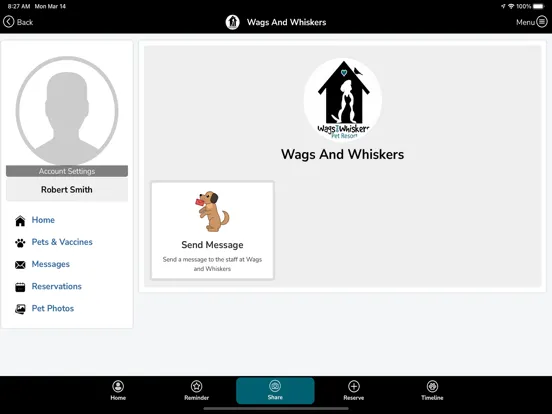Tap the profile avatar placeholder
The height and width of the screenshot is (414, 552).
click(x=67, y=110)
